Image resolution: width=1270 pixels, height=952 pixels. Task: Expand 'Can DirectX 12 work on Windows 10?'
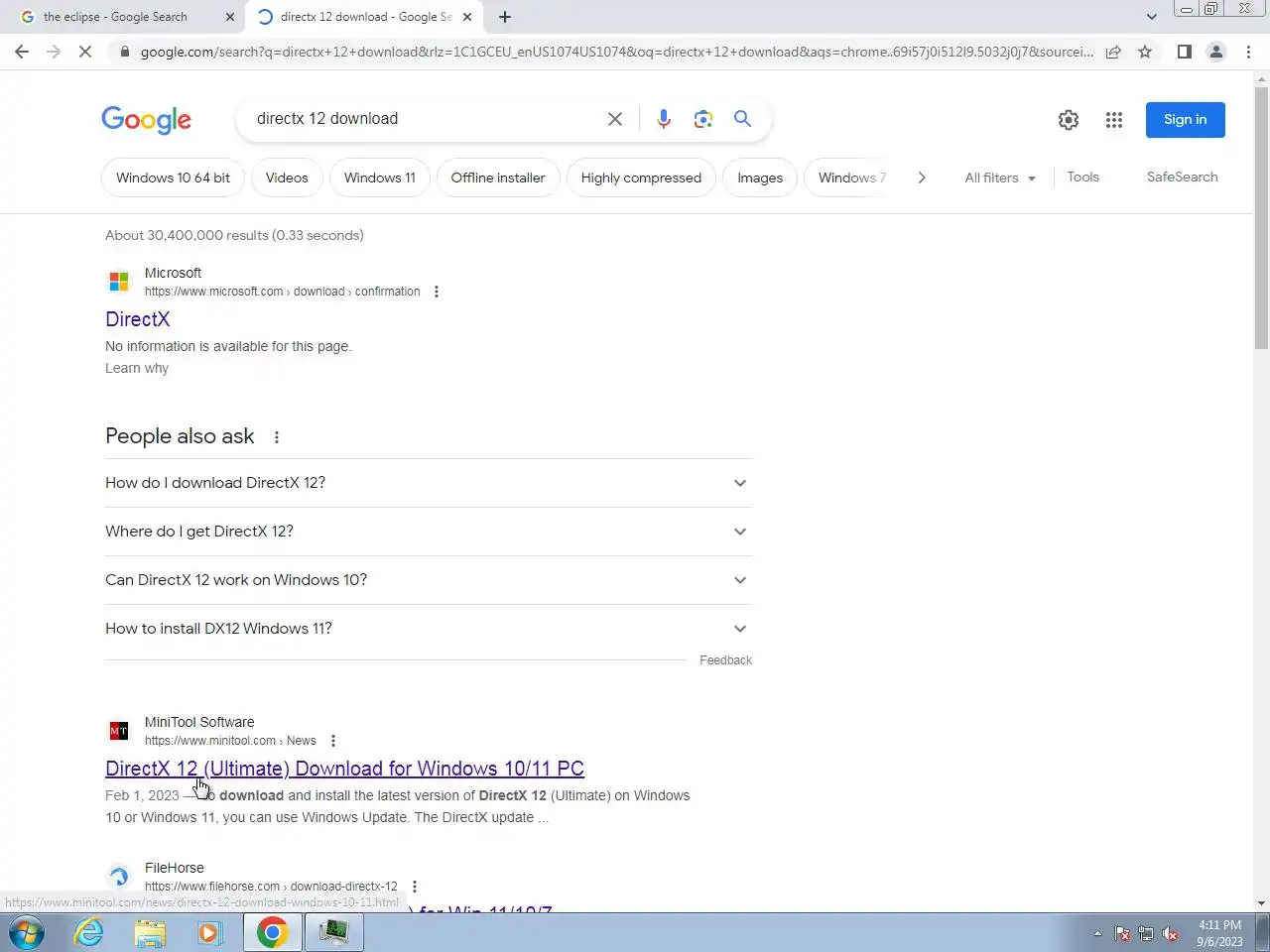coord(429,580)
